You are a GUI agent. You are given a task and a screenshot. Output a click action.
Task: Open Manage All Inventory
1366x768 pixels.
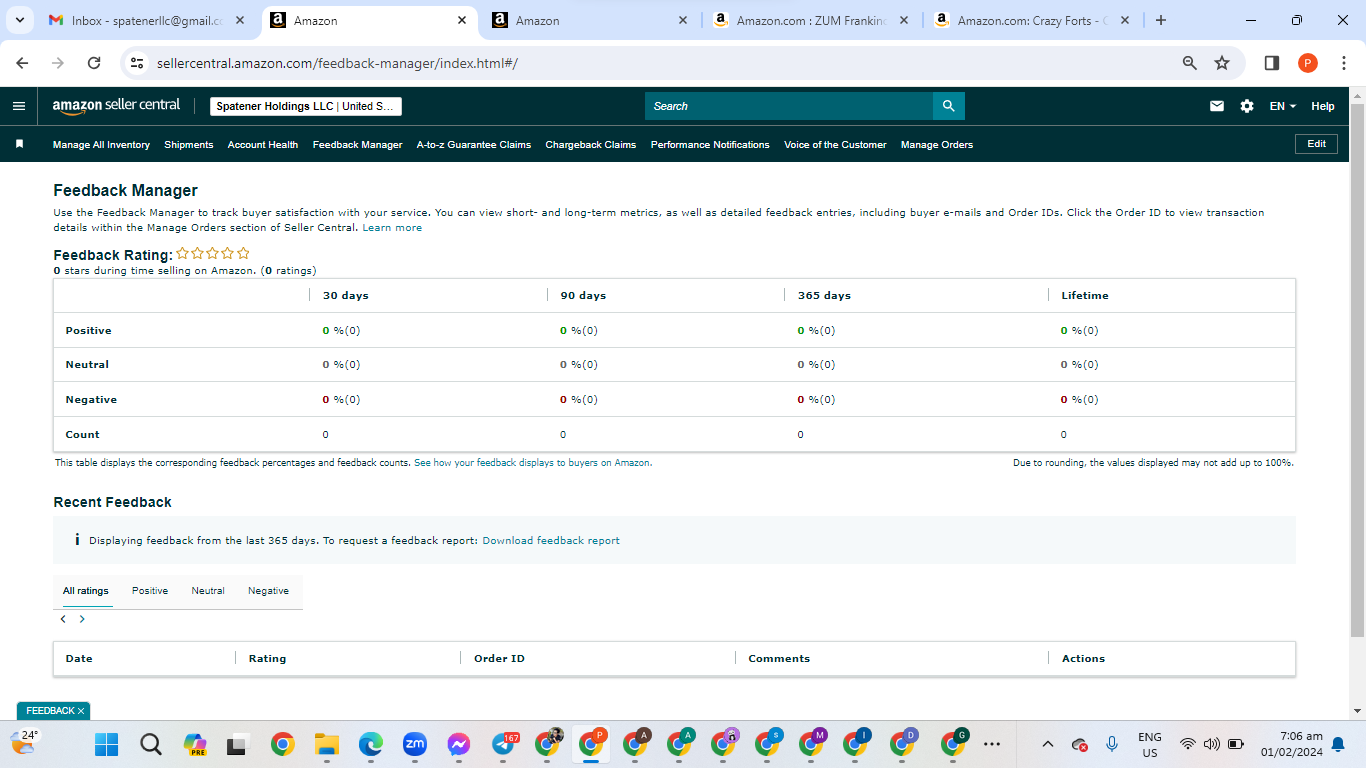[x=101, y=145]
